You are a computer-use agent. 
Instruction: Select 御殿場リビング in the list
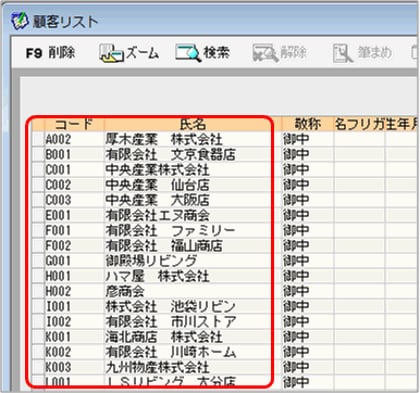click(151, 261)
